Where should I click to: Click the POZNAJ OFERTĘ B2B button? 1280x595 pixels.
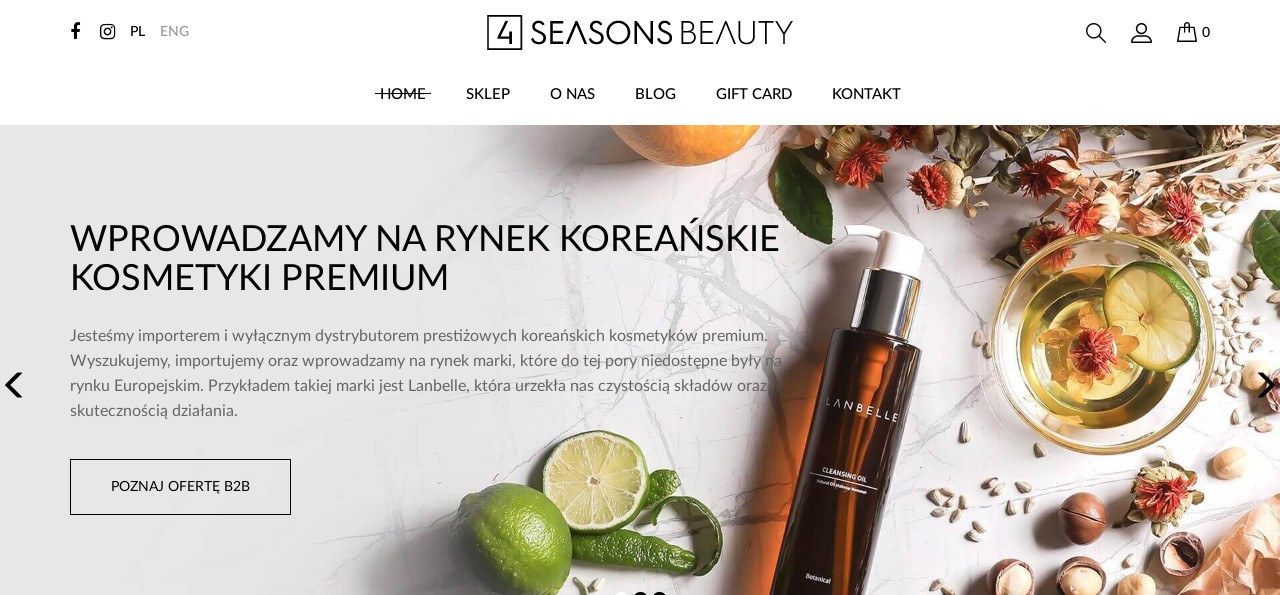pyautogui.click(x=180, y=487)
